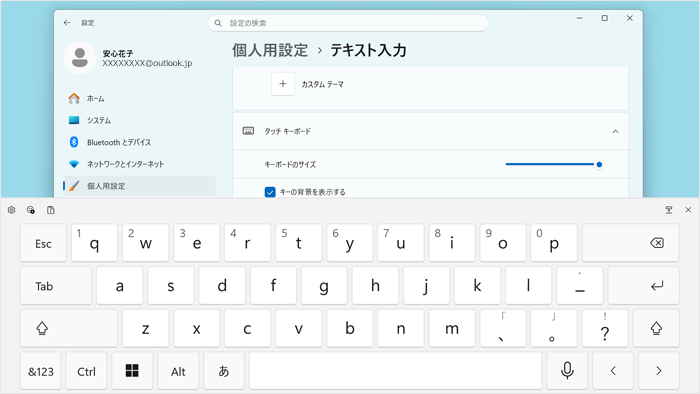The height and width of the screenshot is (394, 700).
Task: Collapse the タッチ キーボード section
Action: click(x=615, y=131)
